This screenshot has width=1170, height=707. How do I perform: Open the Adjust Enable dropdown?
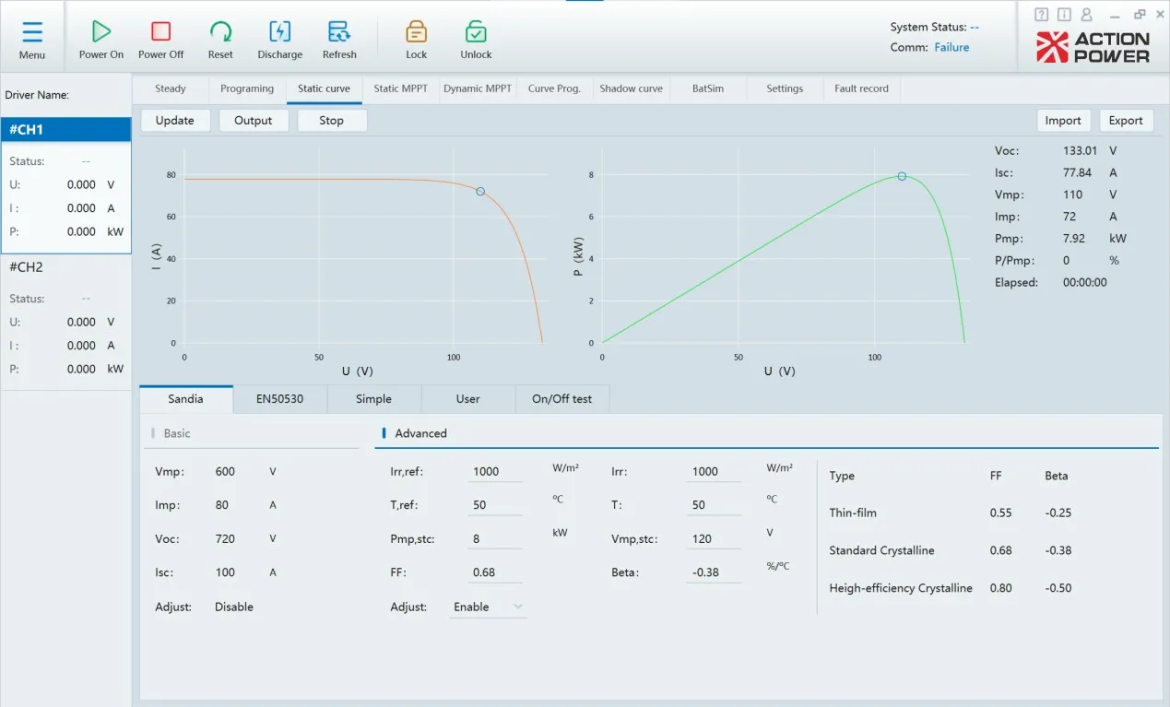(x=488, y=607)
